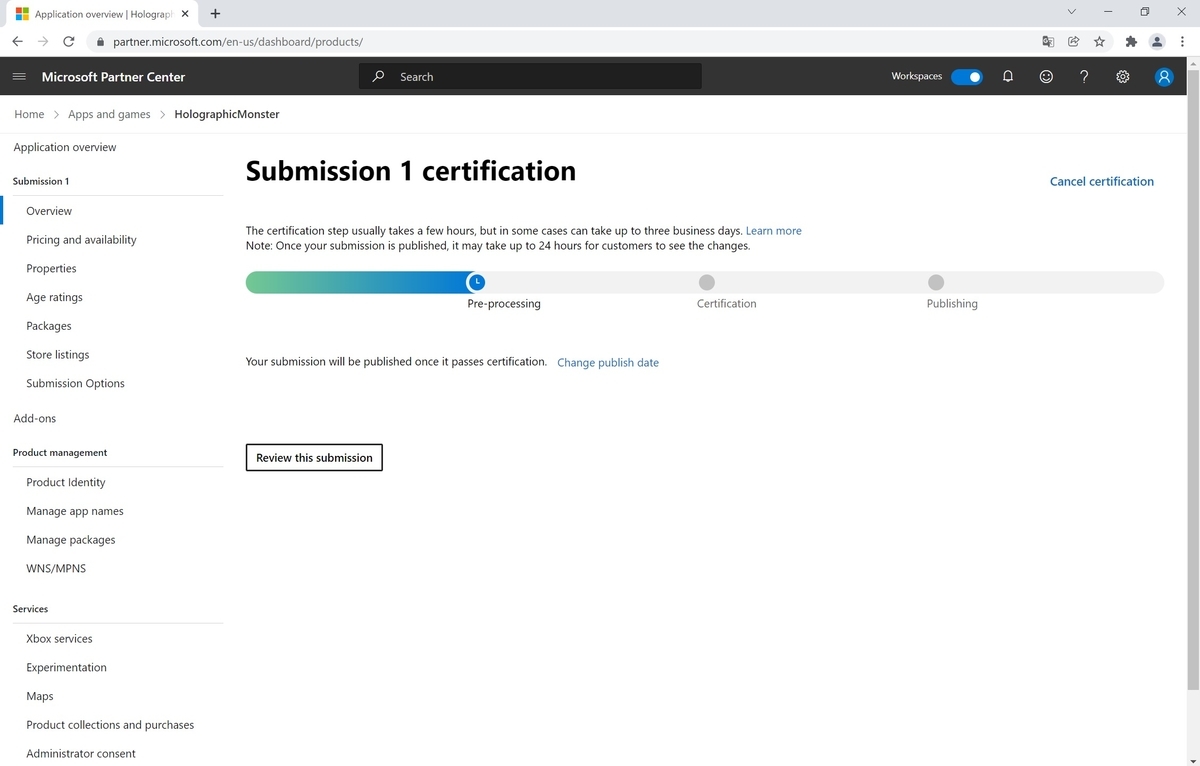Open Packages in sidebar
The width and height of the screenshot is (1200, 766).
coord(49,326)
